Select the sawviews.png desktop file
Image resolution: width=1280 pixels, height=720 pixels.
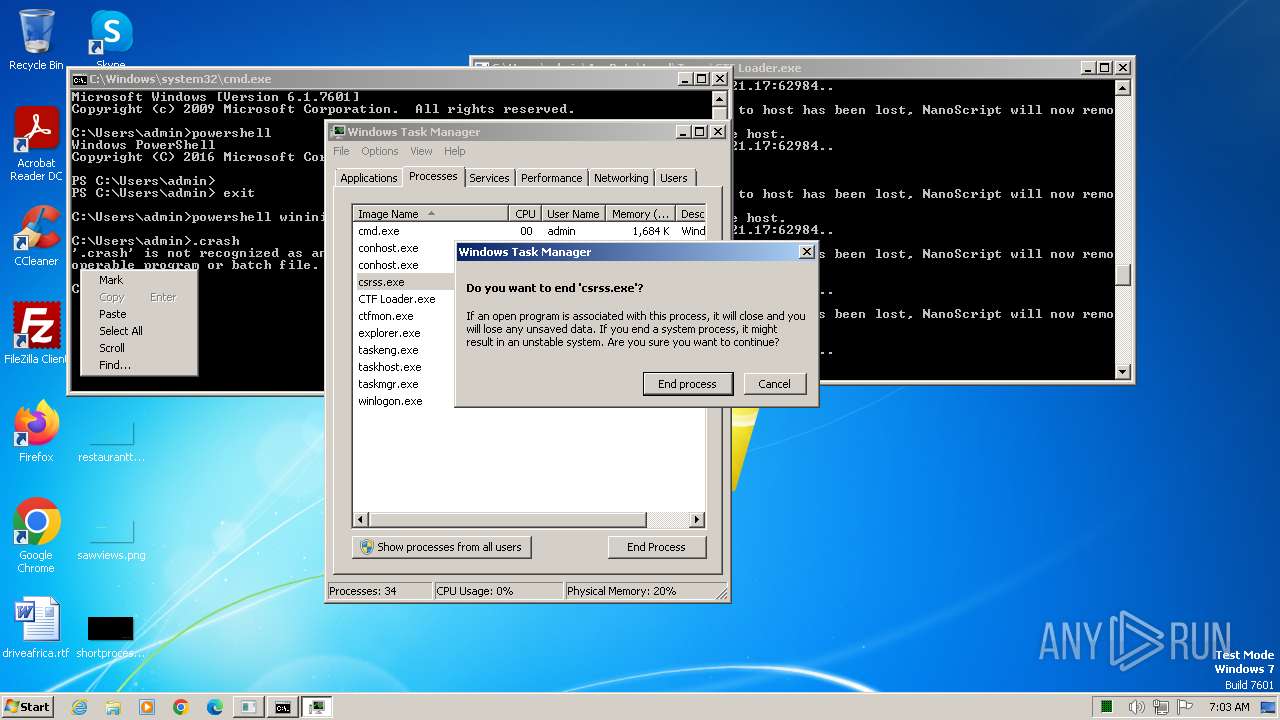tap(111, 536)
